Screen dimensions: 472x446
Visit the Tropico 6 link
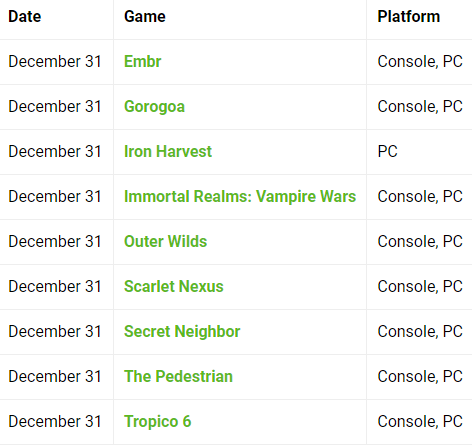click(157, 422)
